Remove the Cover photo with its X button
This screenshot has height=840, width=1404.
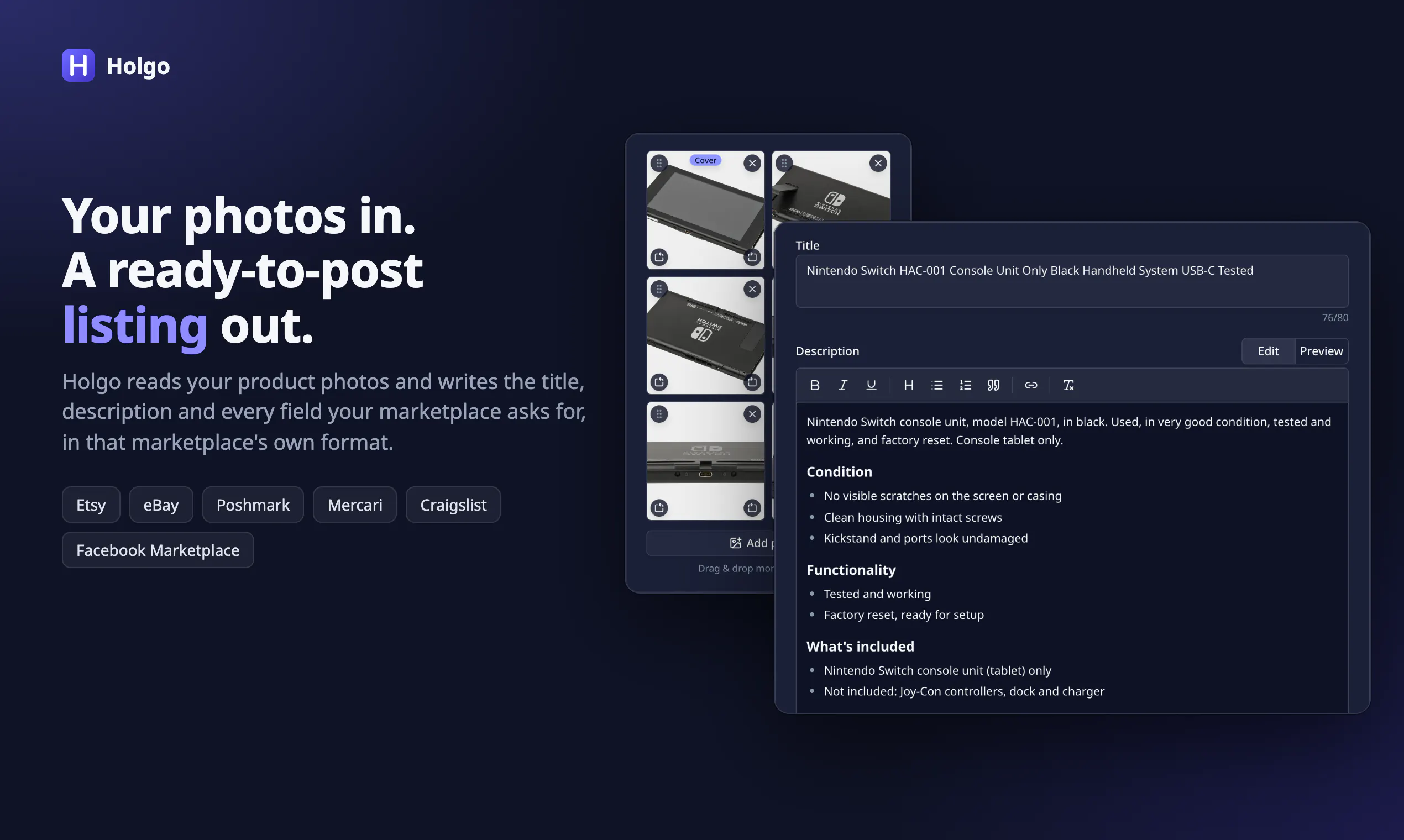point(752,164)
